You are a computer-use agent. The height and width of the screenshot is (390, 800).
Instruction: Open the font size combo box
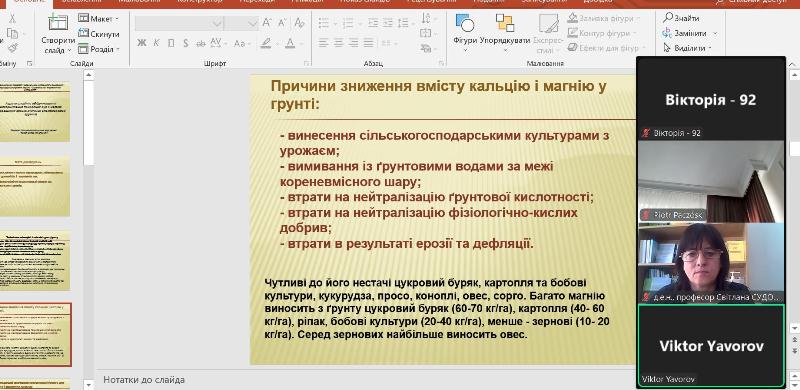pyautogui.click(x=242, y=23)
